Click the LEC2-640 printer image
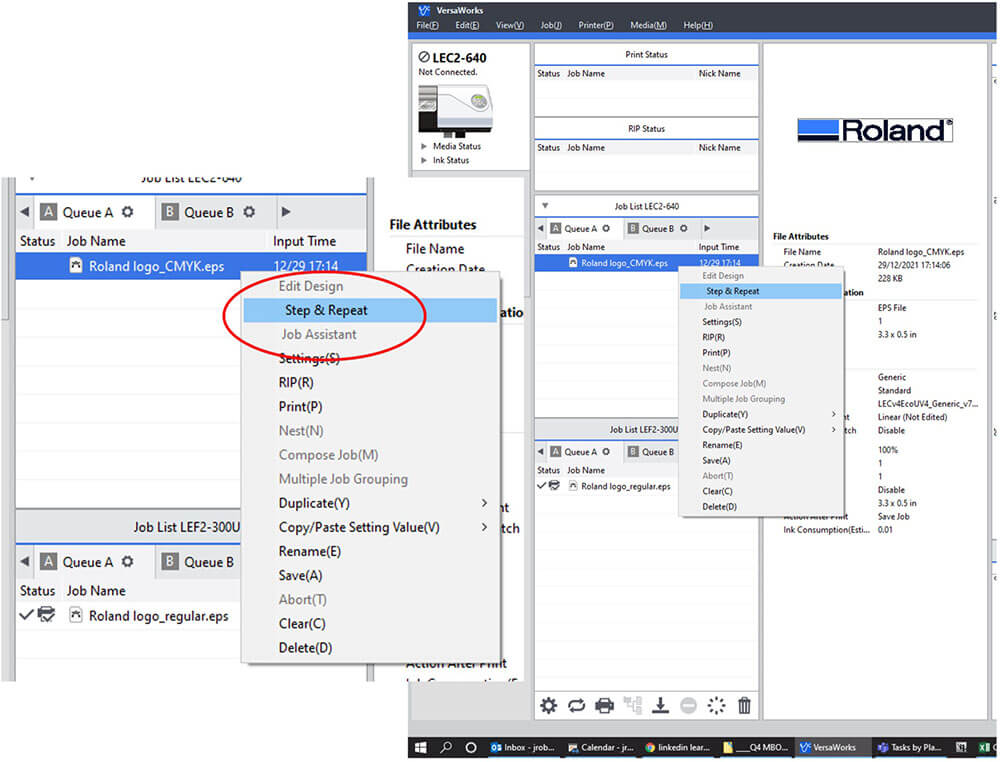The width and height of the screenshot is (1000, 762). click(455, 110)
